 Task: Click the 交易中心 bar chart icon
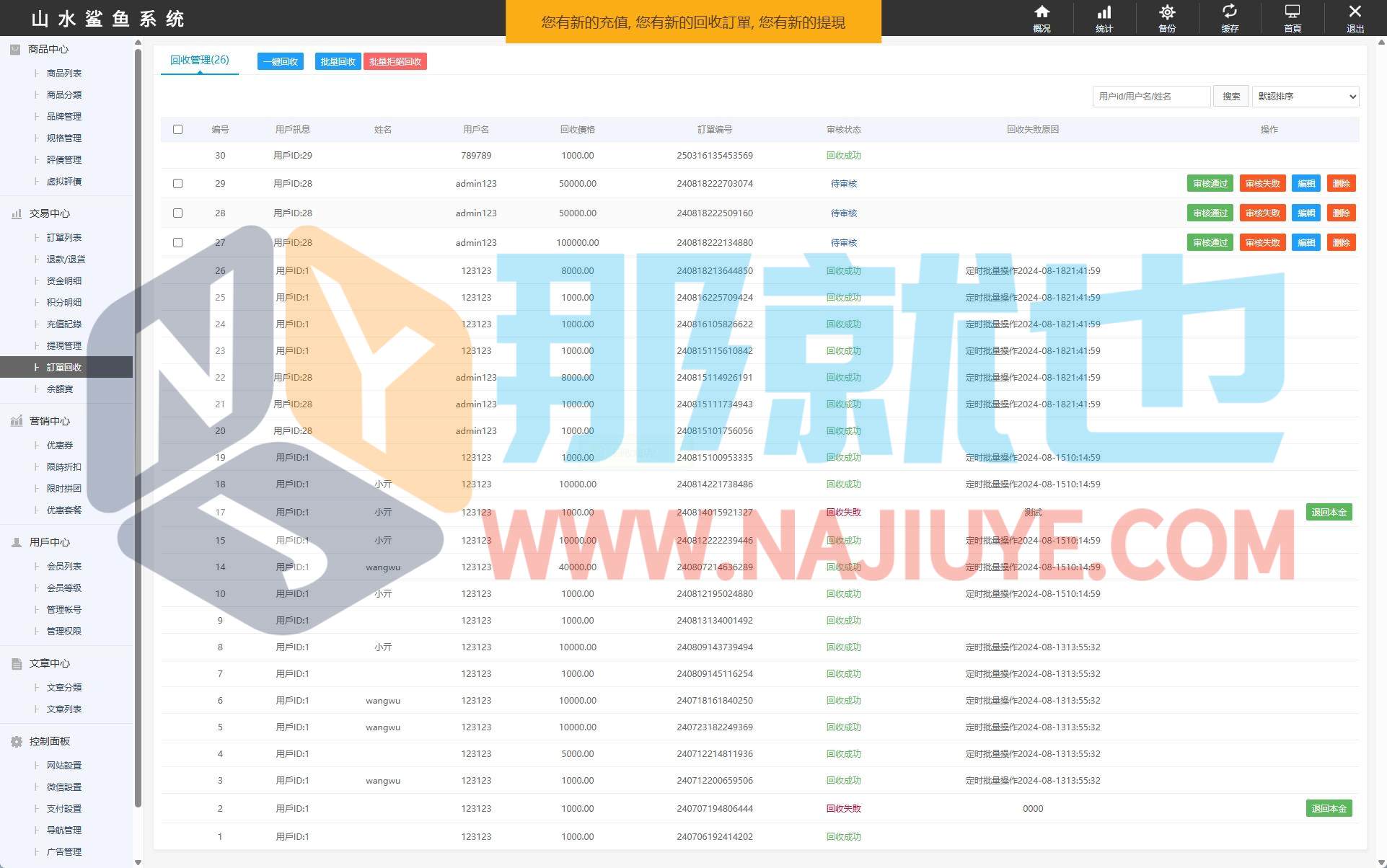(17, 213)
